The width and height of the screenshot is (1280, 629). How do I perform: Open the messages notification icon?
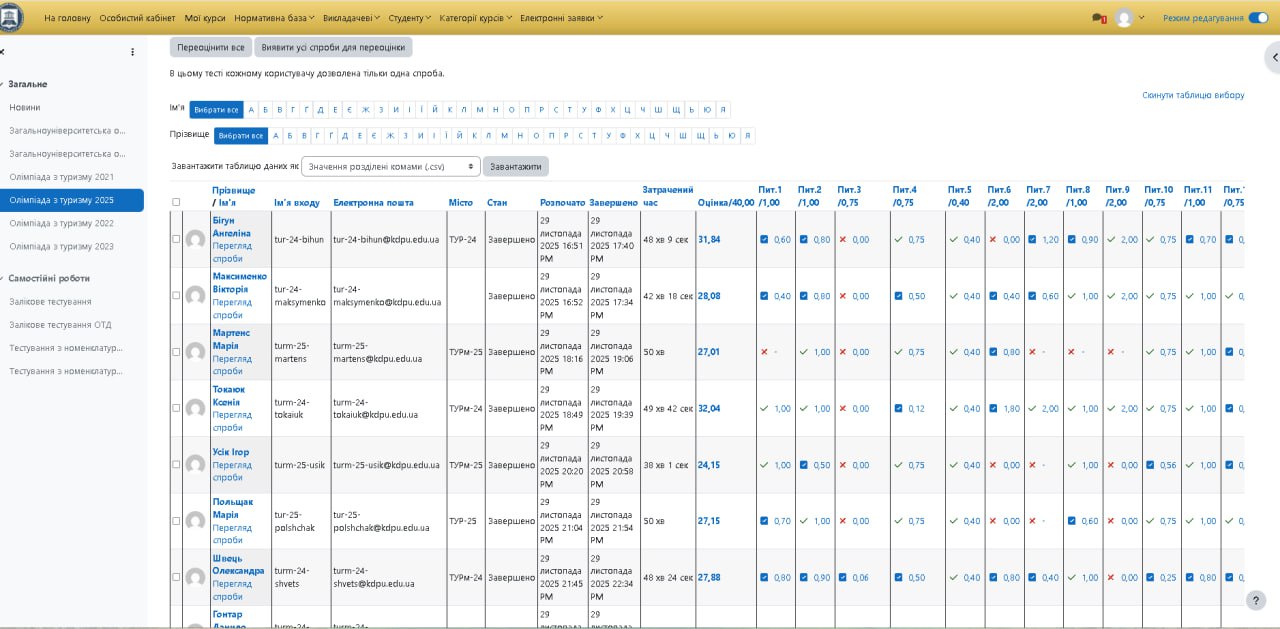tap(1098, 18)
